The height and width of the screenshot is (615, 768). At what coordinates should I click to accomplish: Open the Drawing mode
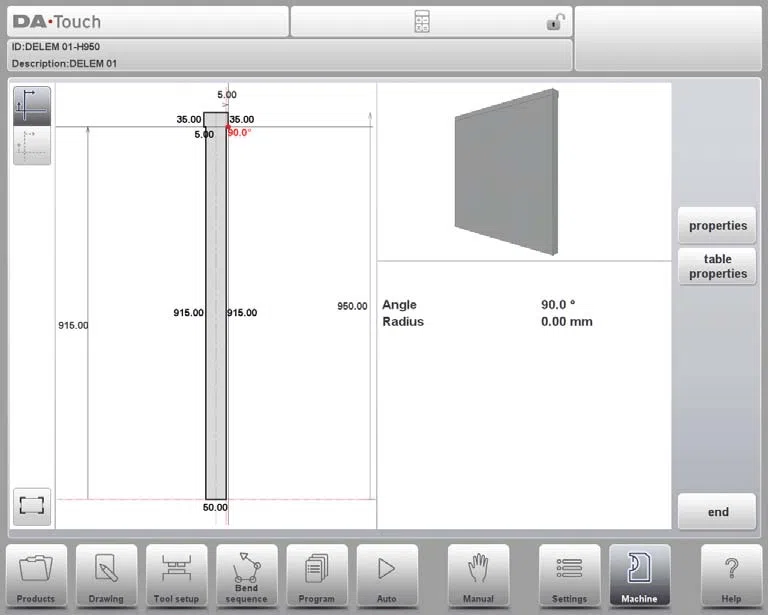click(x=106, y=576)
